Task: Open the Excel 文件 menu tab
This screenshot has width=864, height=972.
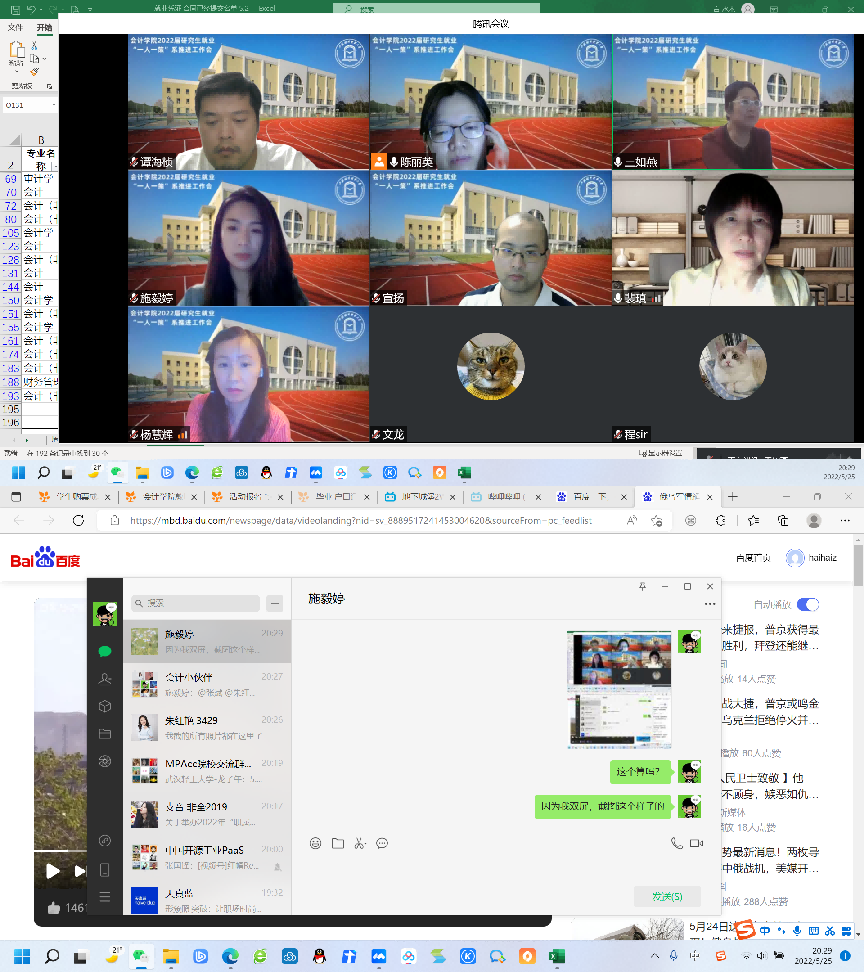Action: pos(16,27)
